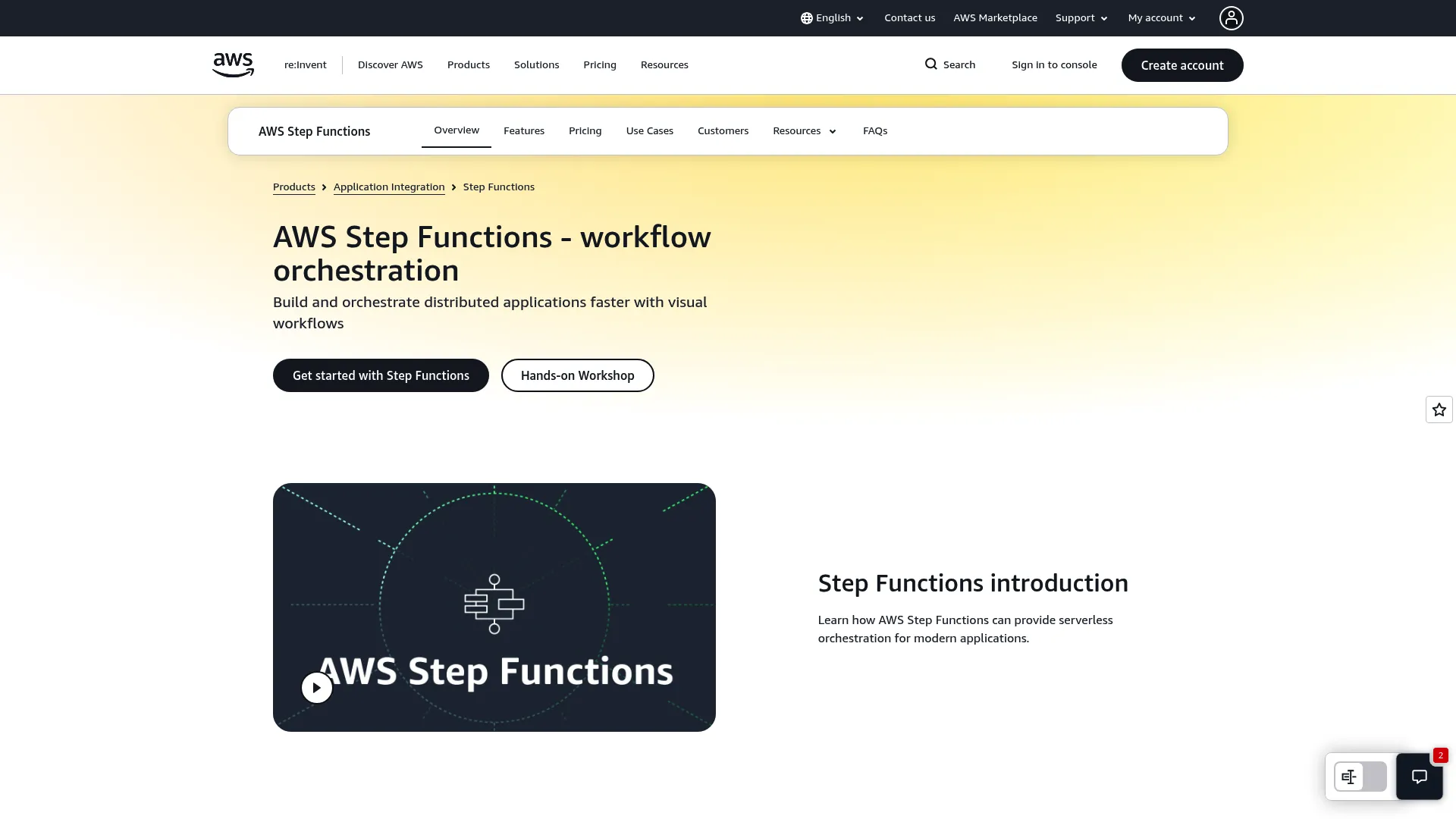
Task: Expand the My account dropdown
Action: pyautogui.click(x=1162, y=18)
